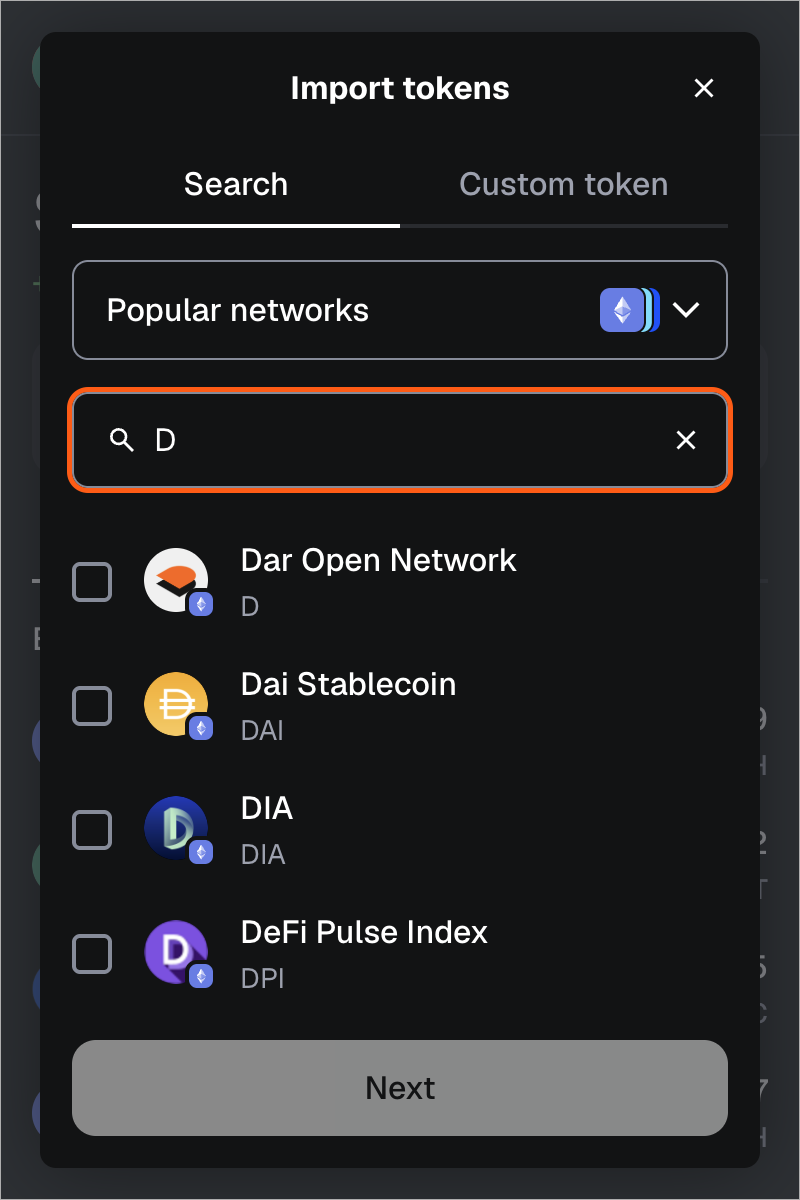
Task: Click the Dai Stablecoin token logo
Action: coord(176,704)
